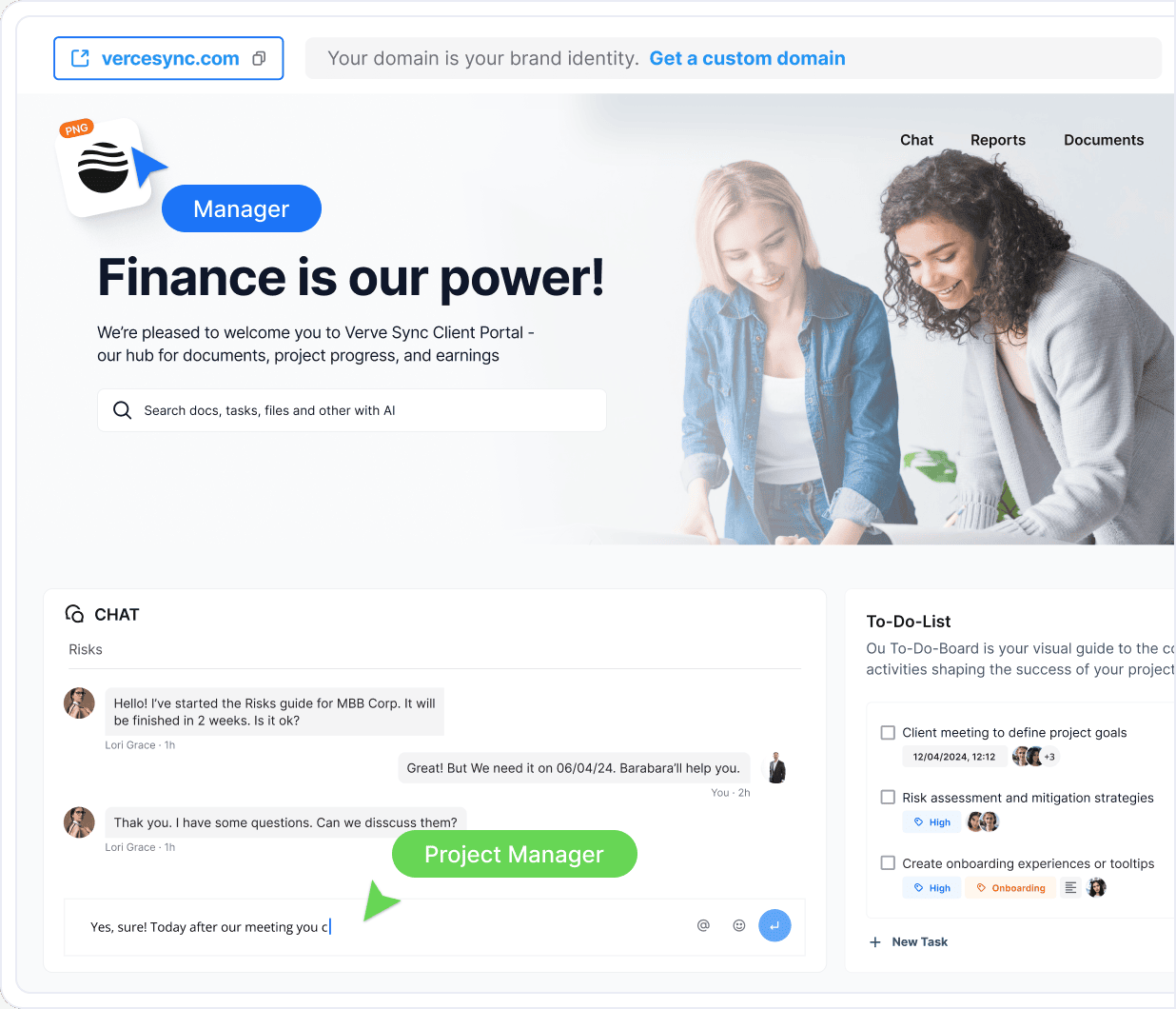Screen dimensions: 1176x1009
Task: Click the vercesync.com domain link
Action: point(170,59)
